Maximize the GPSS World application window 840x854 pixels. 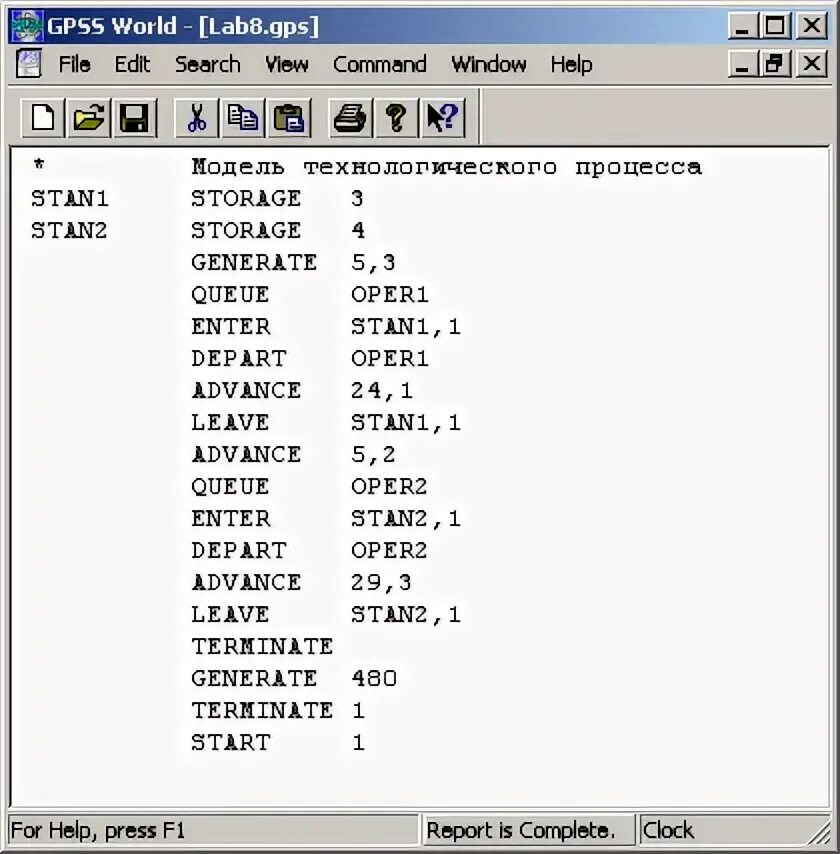point(775,25)
